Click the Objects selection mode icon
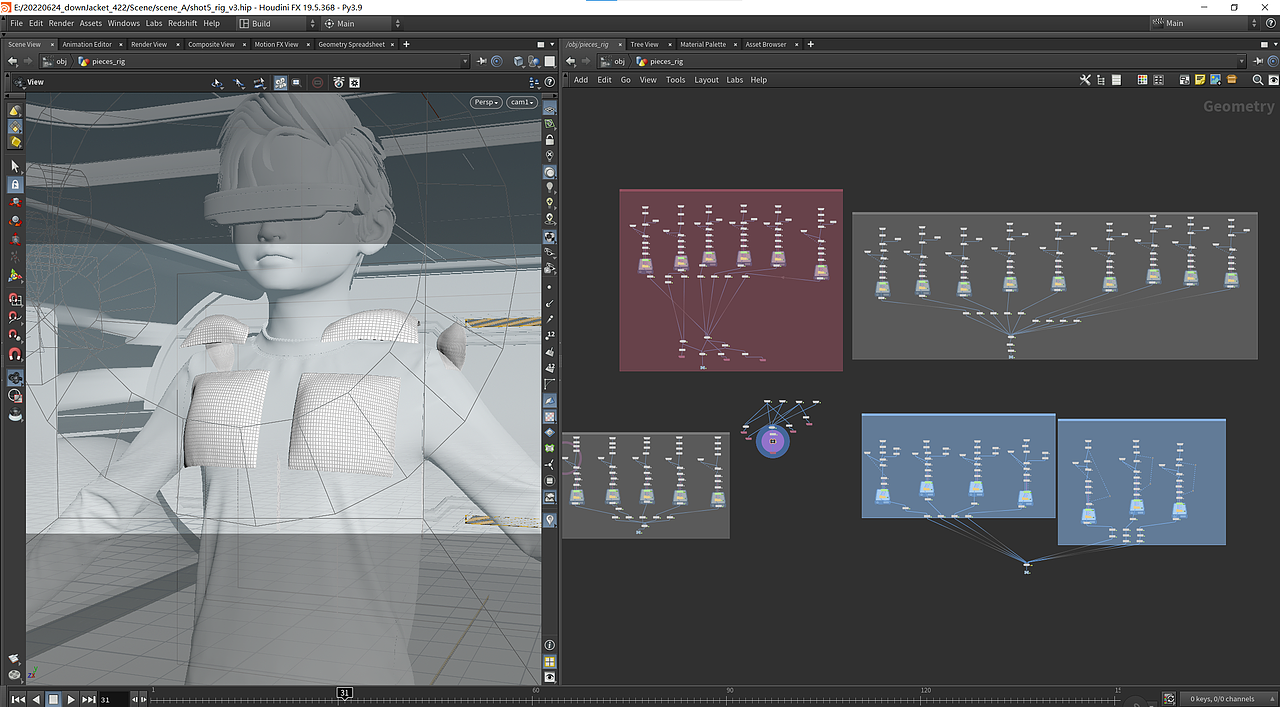The width and height of the screenshot is (1280, 707). click(15, 111)
